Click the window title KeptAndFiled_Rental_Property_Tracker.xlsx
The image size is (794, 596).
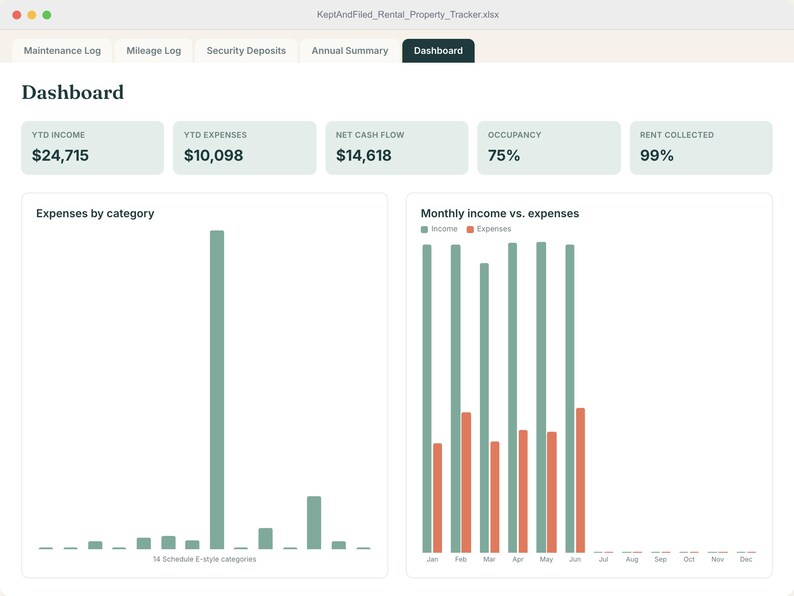[x=408, y=15]
